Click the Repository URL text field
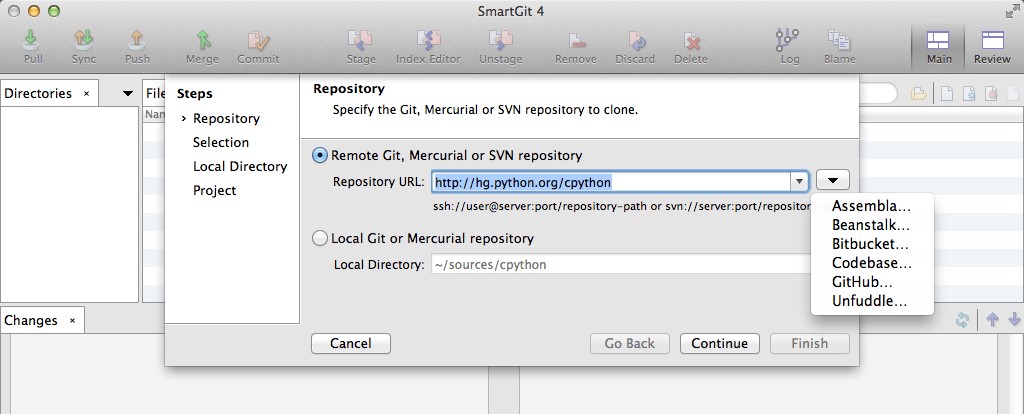Viewport: 1024px width, 414px height. click(610, 182)
